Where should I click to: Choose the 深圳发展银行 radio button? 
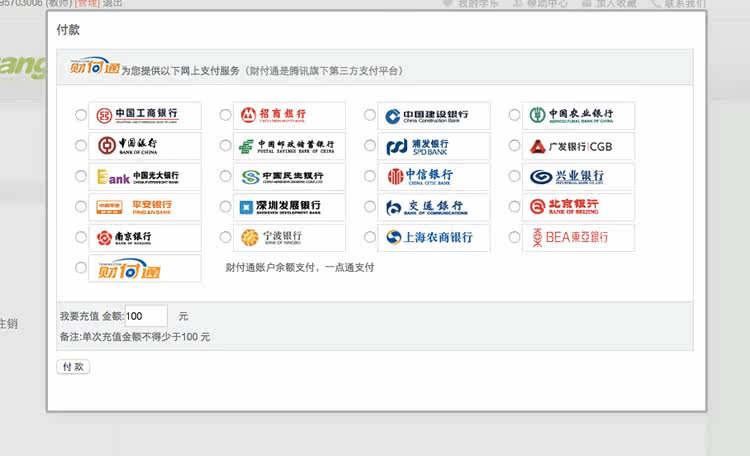(225, 207)
